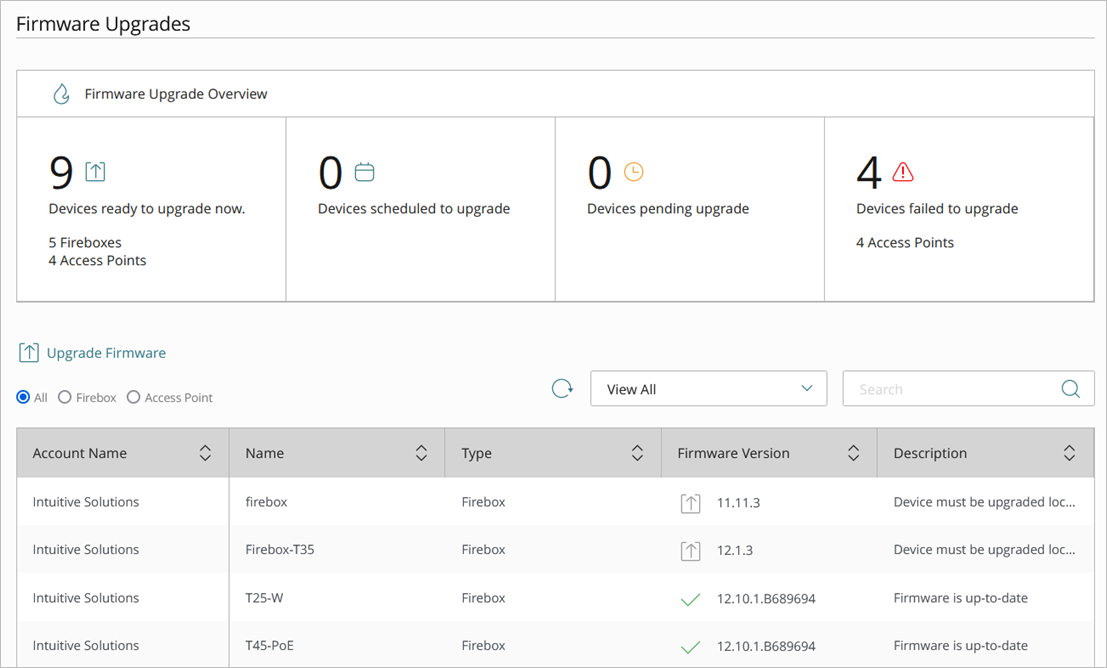1107x668 pixels.
Task: Open the View All dropdown
Action: coord(708,388)
